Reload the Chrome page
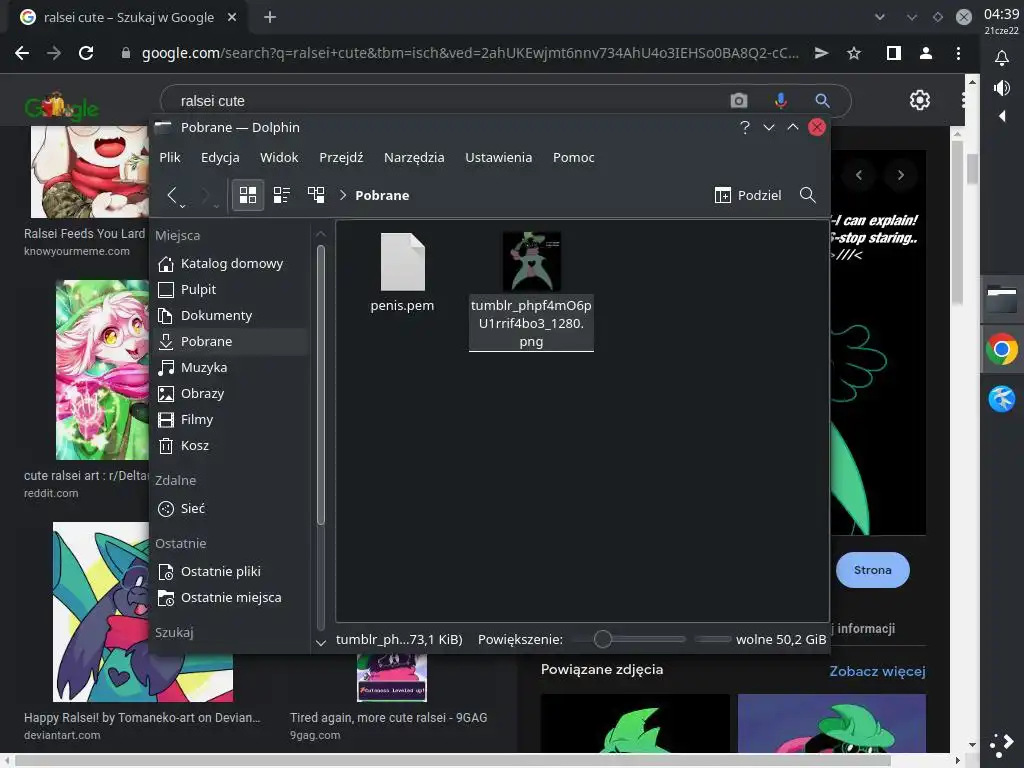 (x=86, y=53)
